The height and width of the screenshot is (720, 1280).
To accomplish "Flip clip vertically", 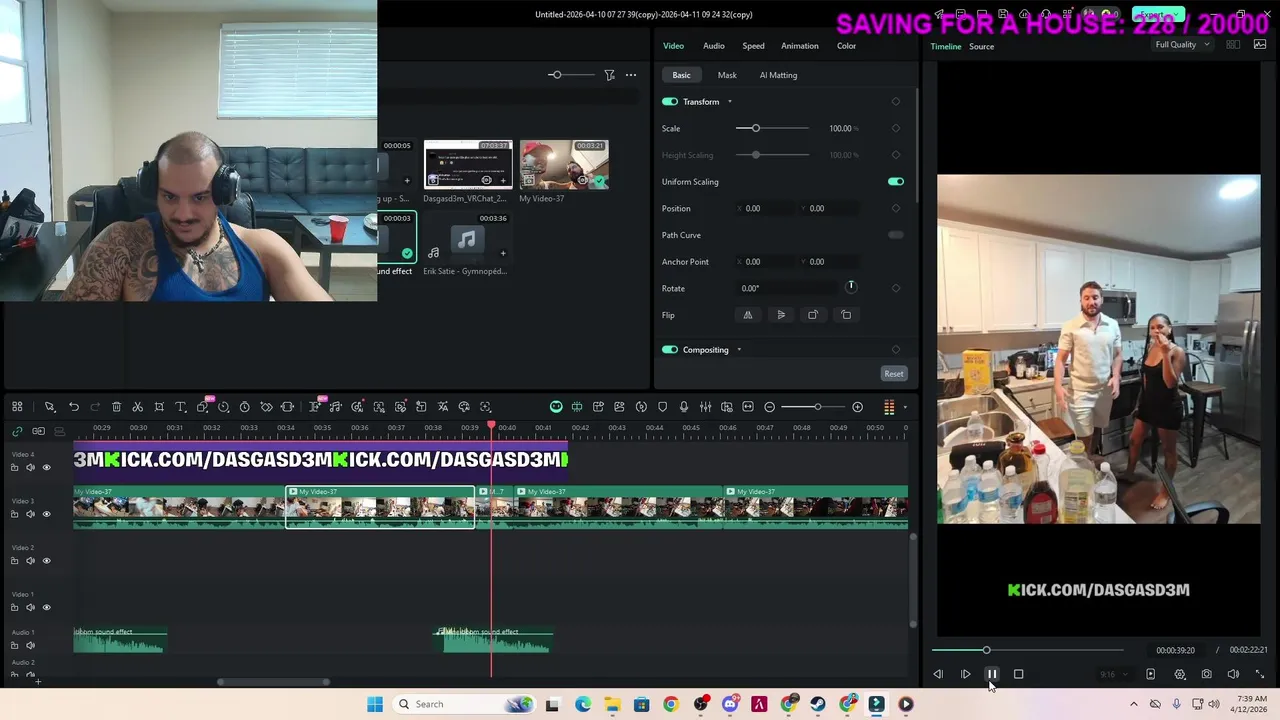I will pyautogui.click(x=781, y=315).
